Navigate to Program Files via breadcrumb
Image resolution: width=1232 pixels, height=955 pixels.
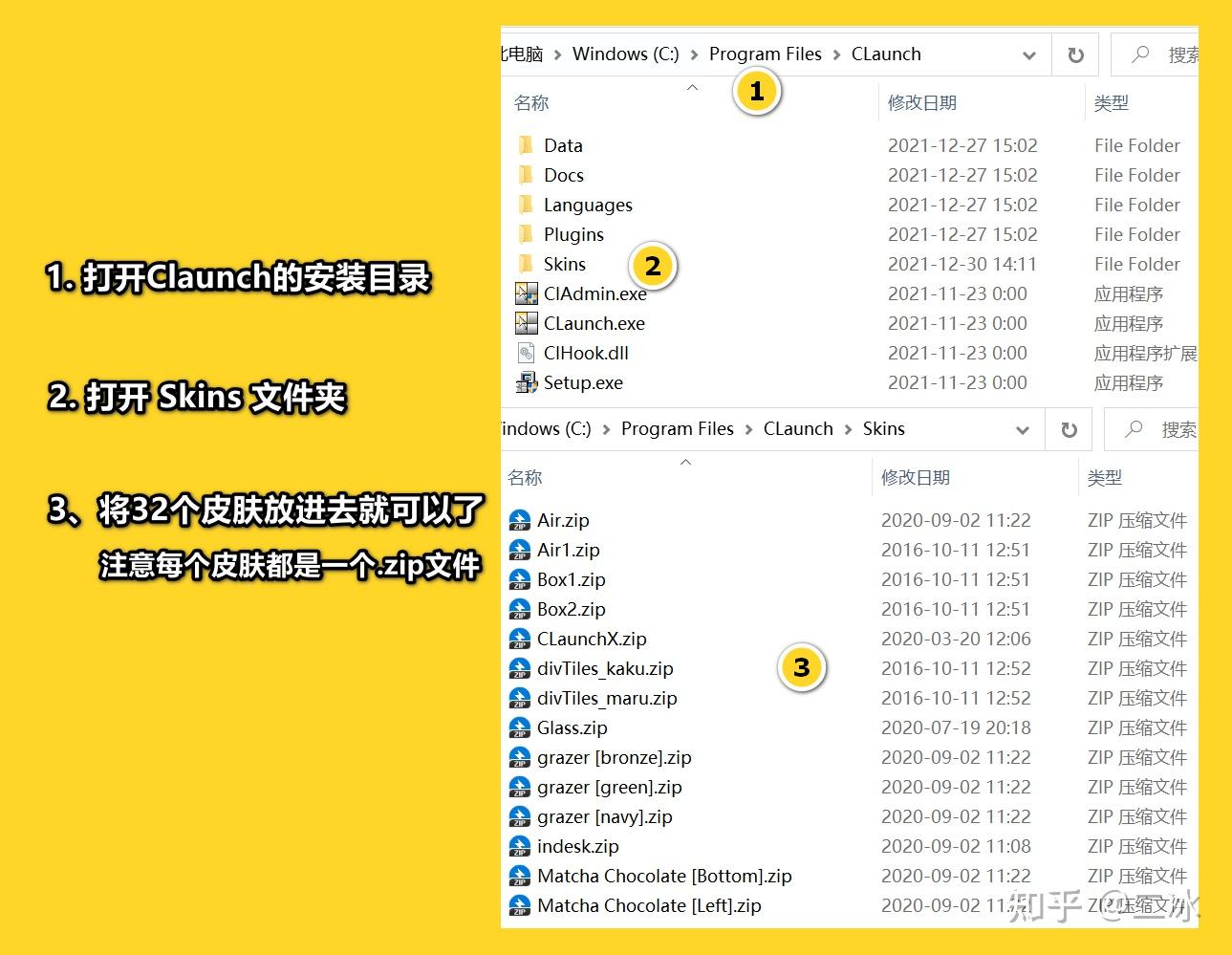(x=765, y=54)
